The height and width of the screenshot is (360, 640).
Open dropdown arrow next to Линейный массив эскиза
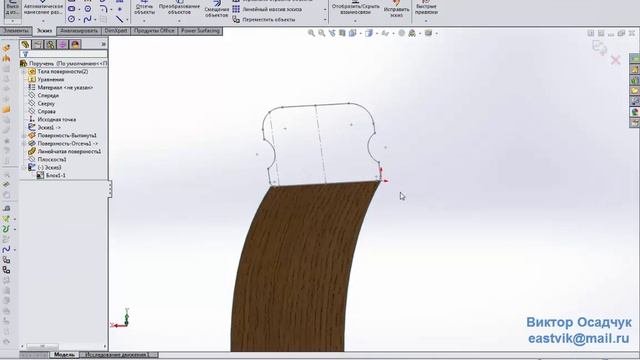point(325,9)
